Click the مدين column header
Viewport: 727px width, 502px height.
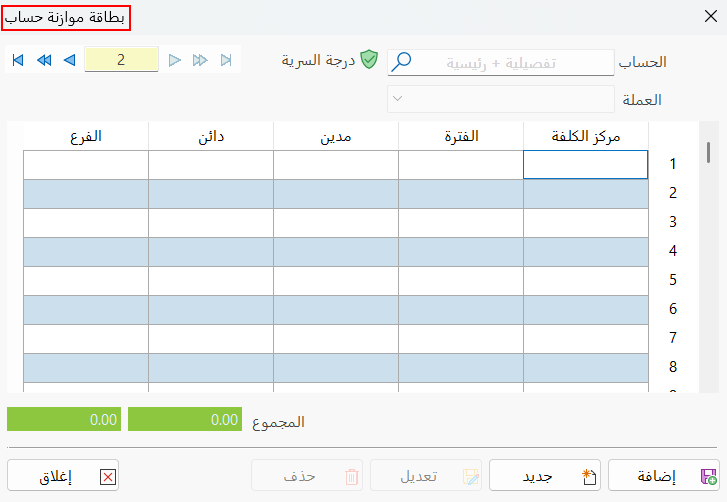point(336,136)
